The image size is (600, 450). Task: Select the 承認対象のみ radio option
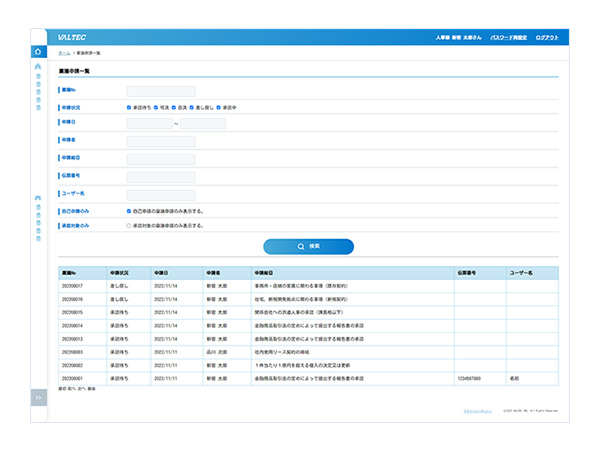click(129, 226)
